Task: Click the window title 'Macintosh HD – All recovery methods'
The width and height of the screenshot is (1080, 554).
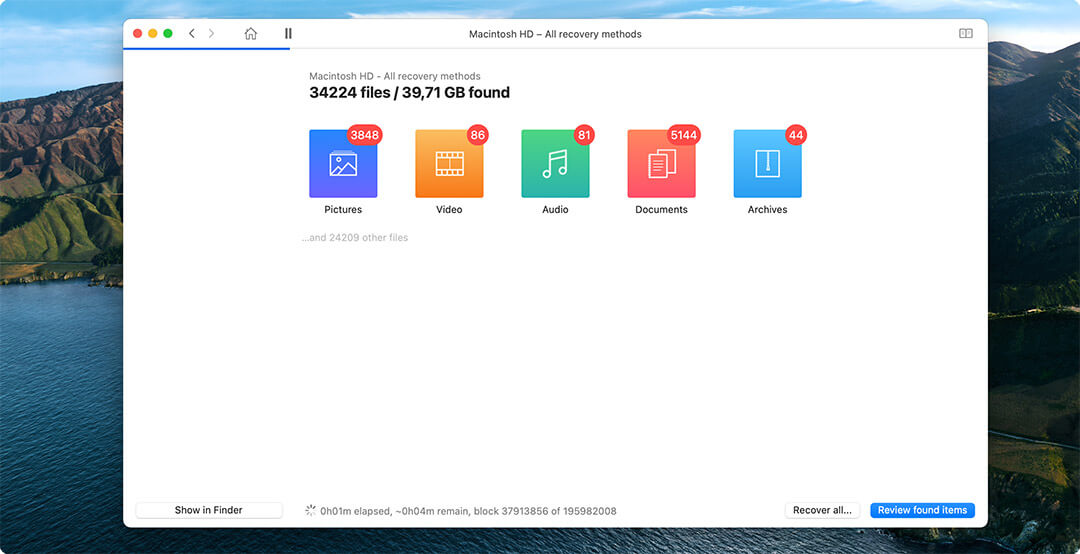Action: tap(555, 34)
